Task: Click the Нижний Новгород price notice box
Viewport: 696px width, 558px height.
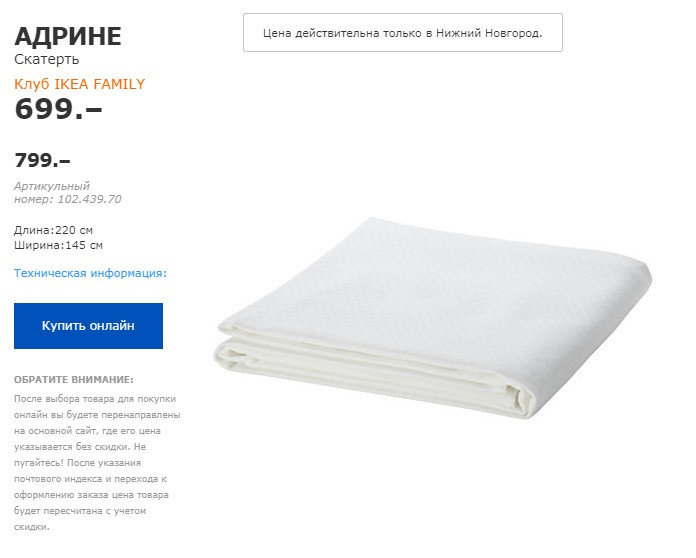Action: [x=403, y=32]
